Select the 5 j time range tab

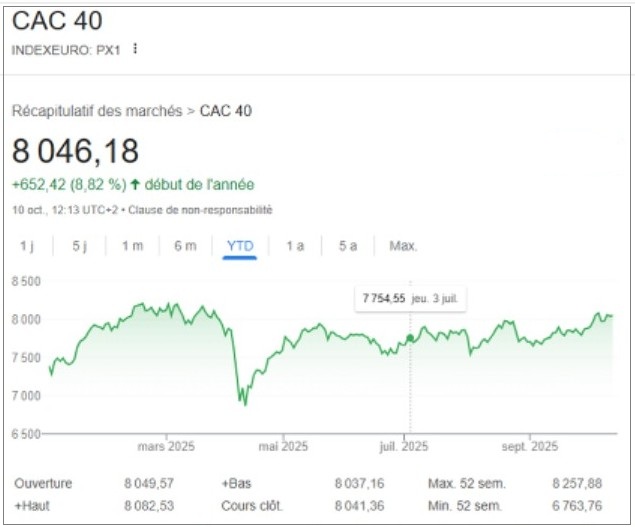click(79, 246)
